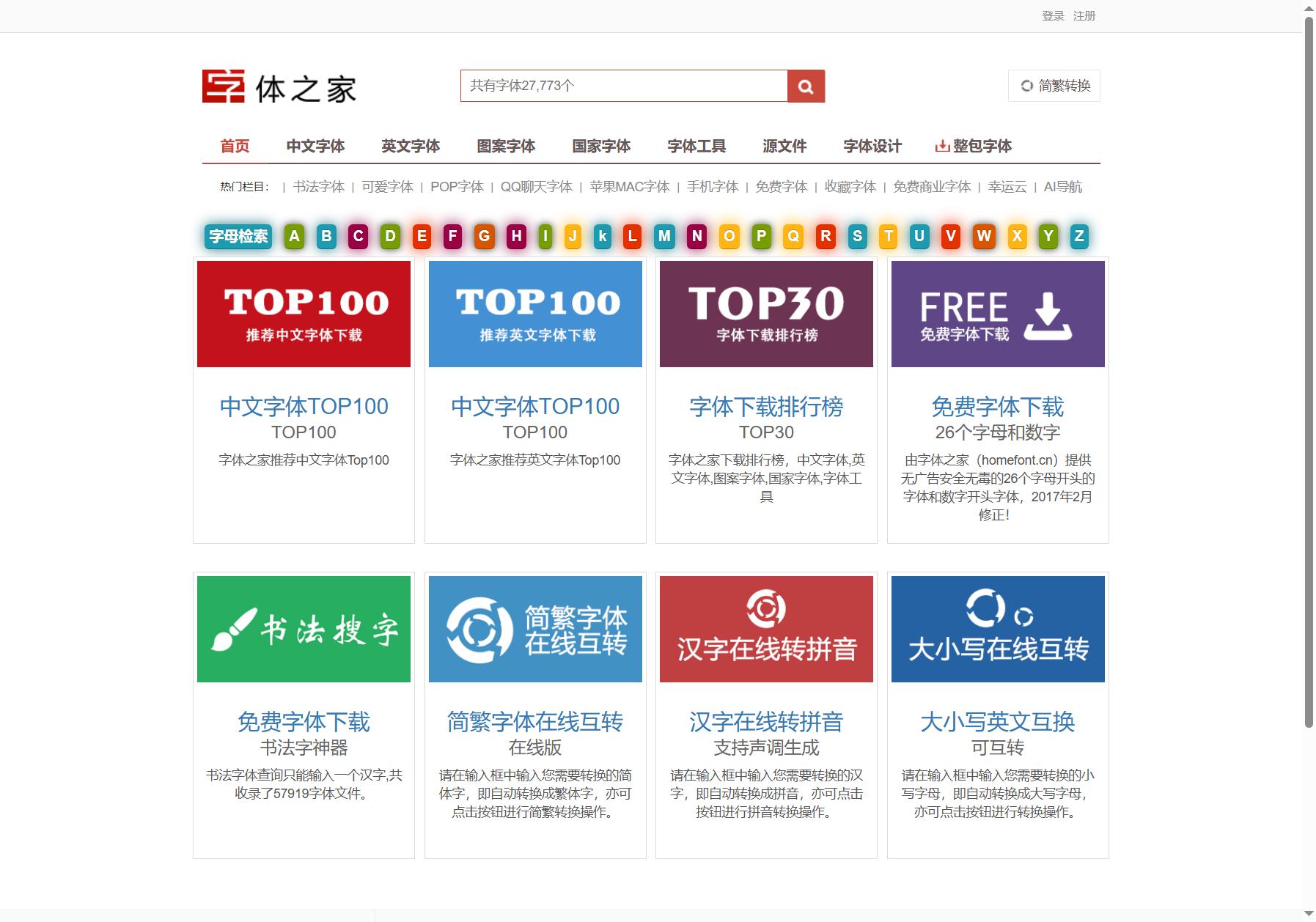Filter fonts by letter Z badge
Viewport: 1316px width, 922px height.
pyautogui.click(x=1079, y=236)
